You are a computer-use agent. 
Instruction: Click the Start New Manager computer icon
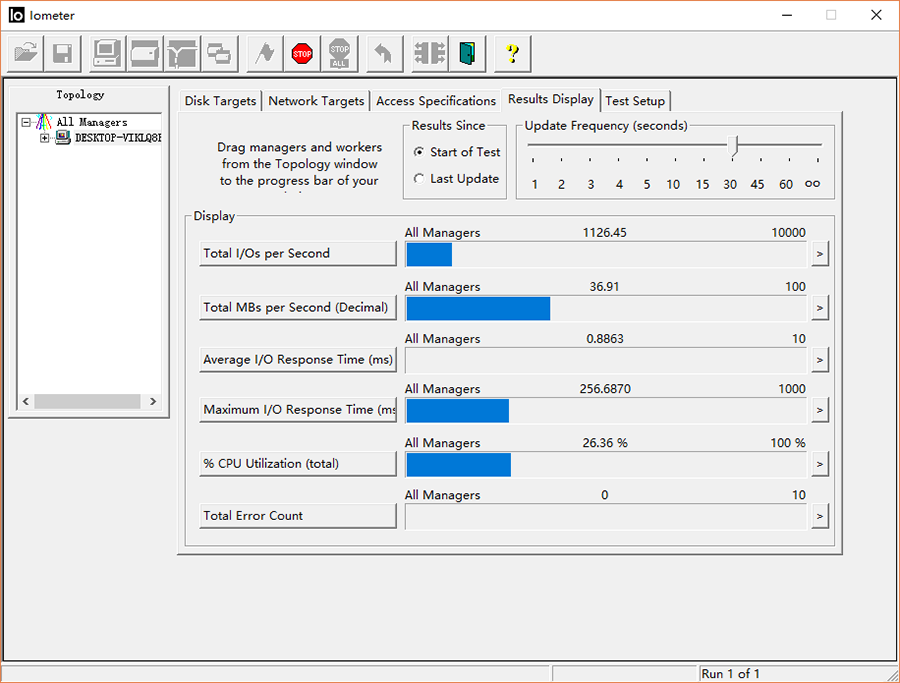(x=108, y=54)
